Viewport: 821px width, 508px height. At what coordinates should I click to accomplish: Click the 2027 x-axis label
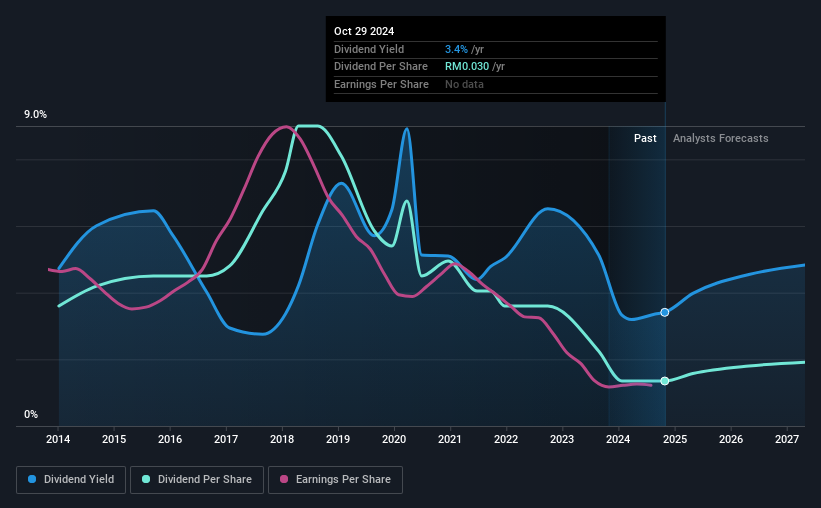pos(787,439)
